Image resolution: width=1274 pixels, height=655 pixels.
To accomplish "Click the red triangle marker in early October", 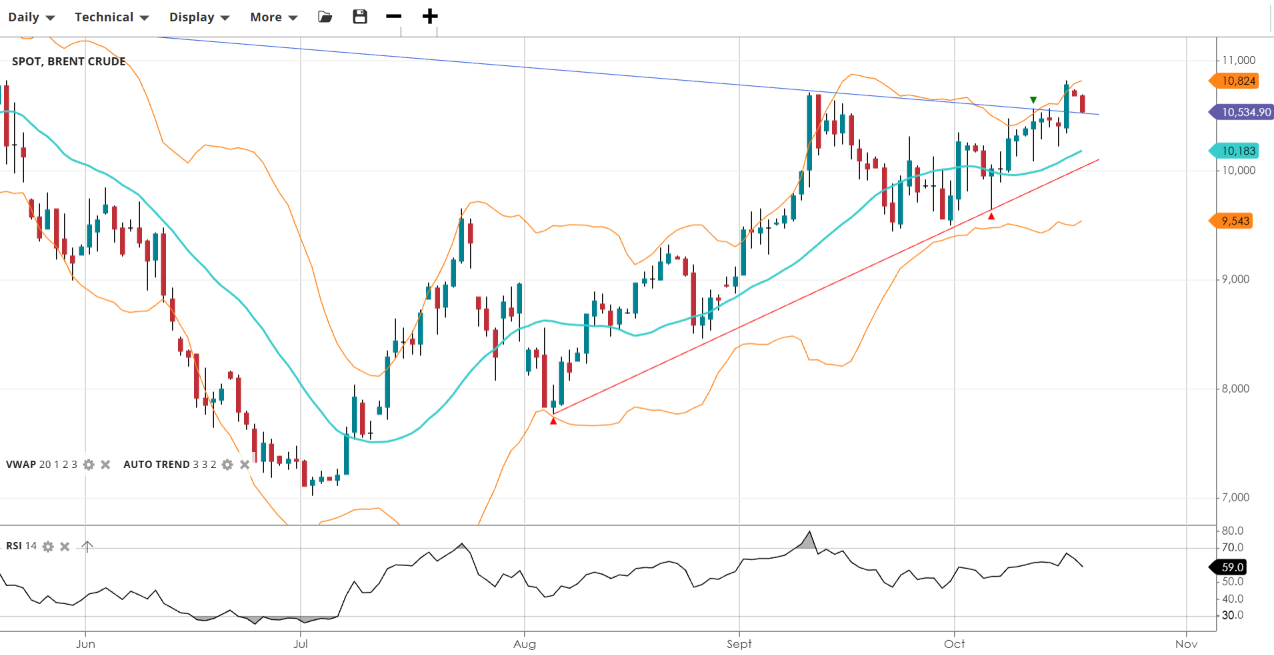I will tap(991, 216).
